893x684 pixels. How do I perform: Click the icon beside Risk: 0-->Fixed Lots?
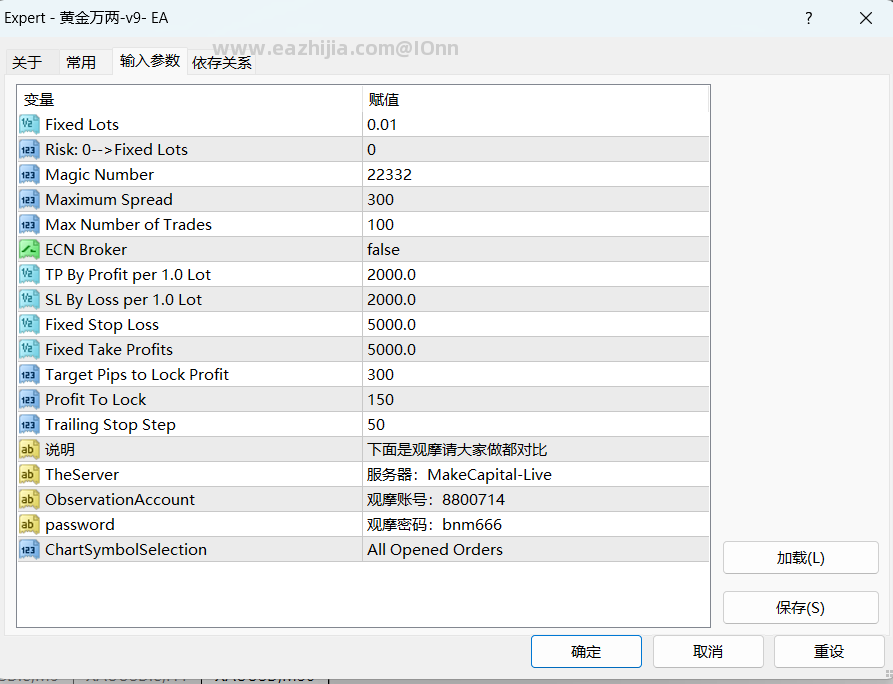point(29,149)
